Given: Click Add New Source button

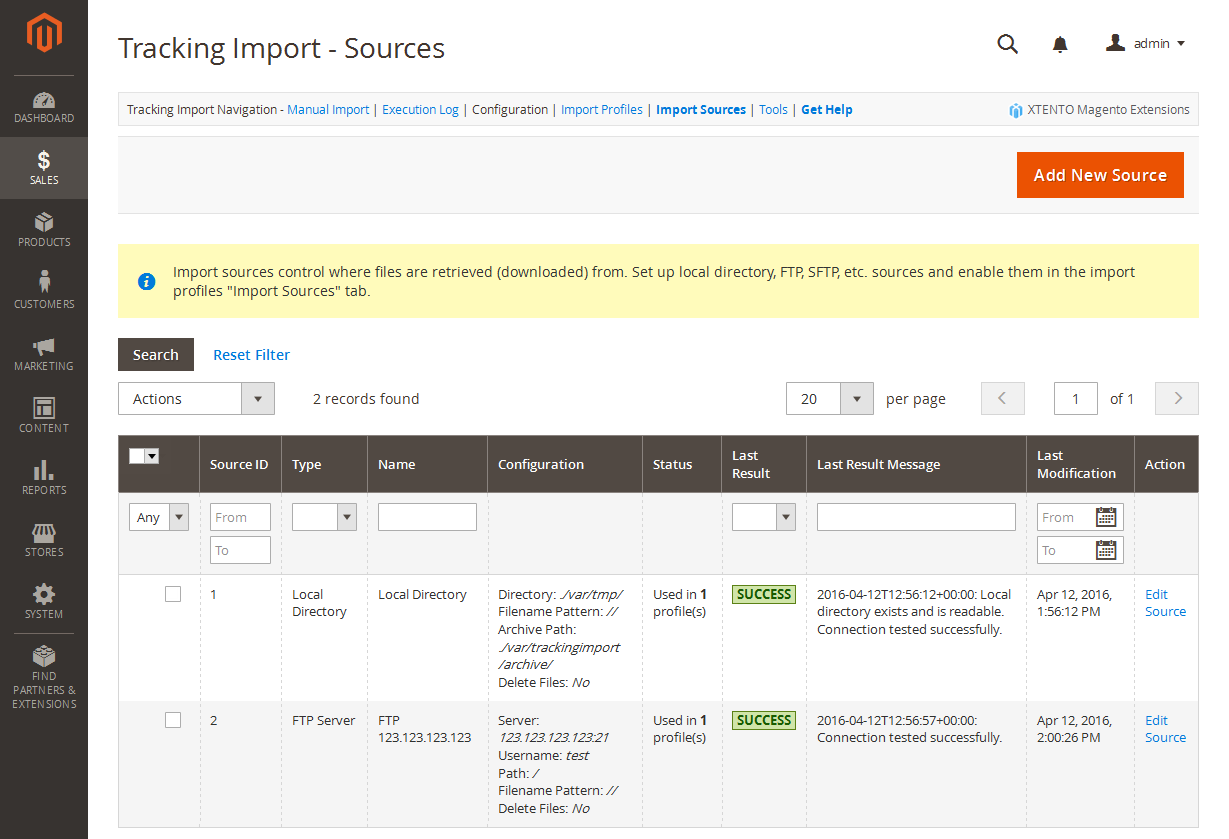Looking at the screenshot, I should click(x=1100, y=175).
